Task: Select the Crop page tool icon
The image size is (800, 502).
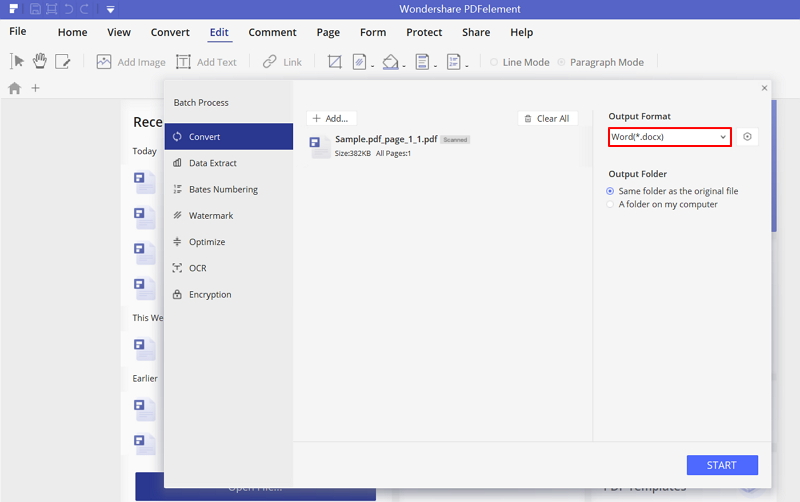Action: tap(335, 62)
